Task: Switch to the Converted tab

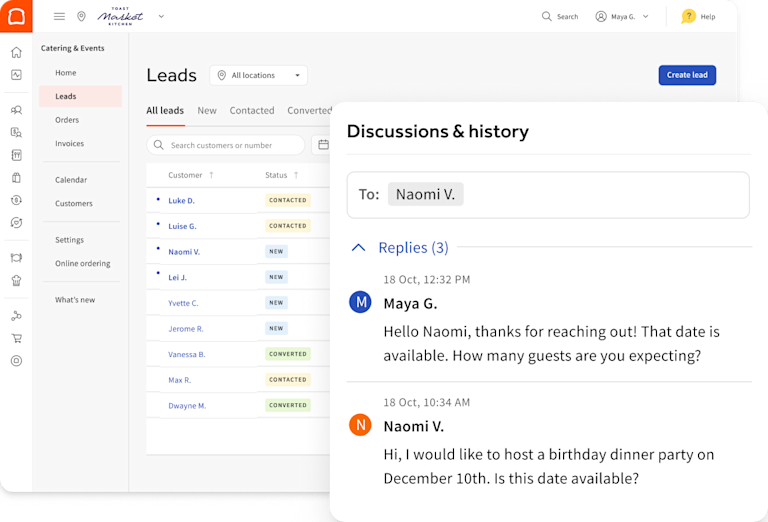Action: pyautogui.click(x=309, y=111)
